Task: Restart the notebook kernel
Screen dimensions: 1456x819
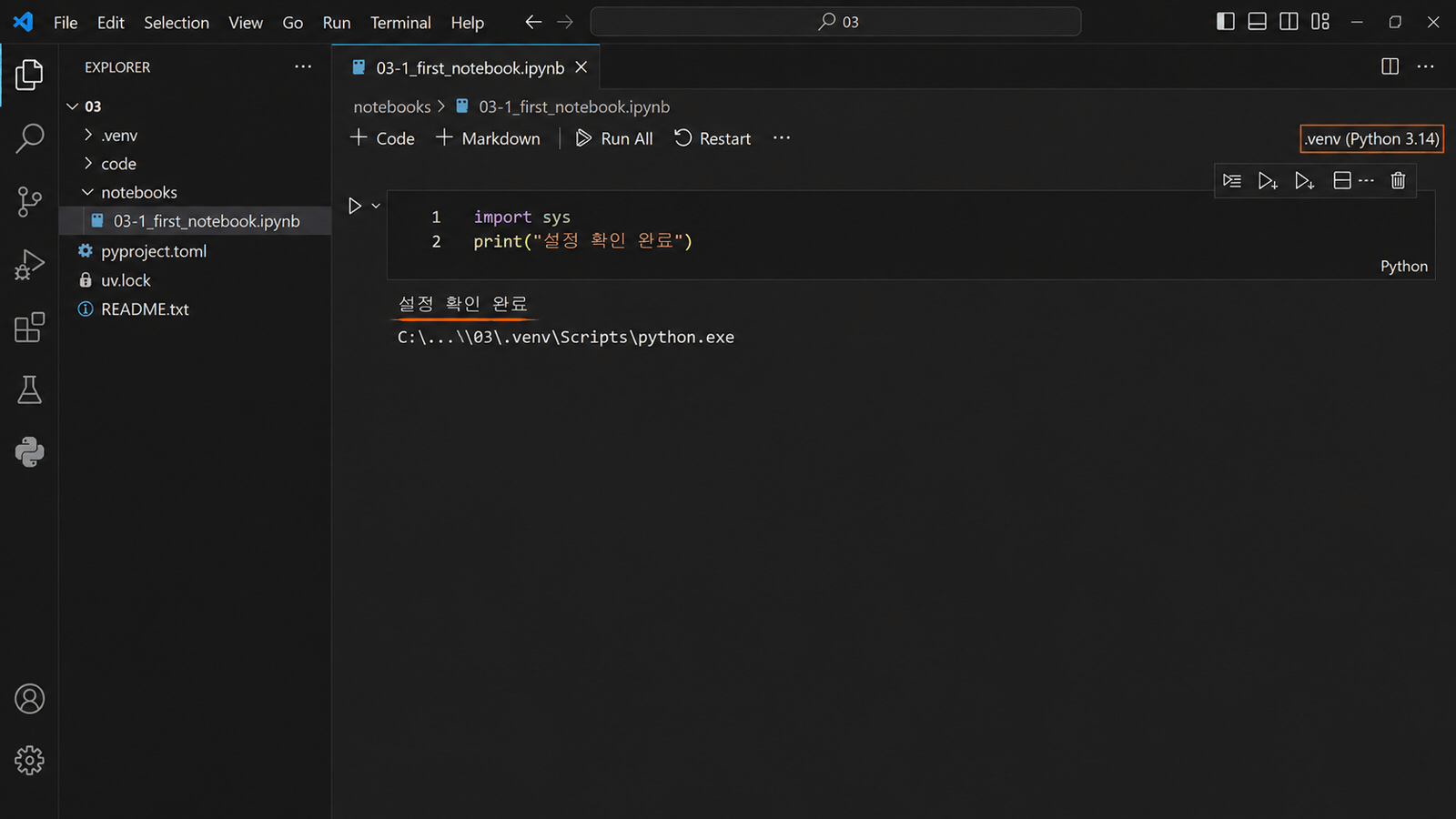Action: 713,138
